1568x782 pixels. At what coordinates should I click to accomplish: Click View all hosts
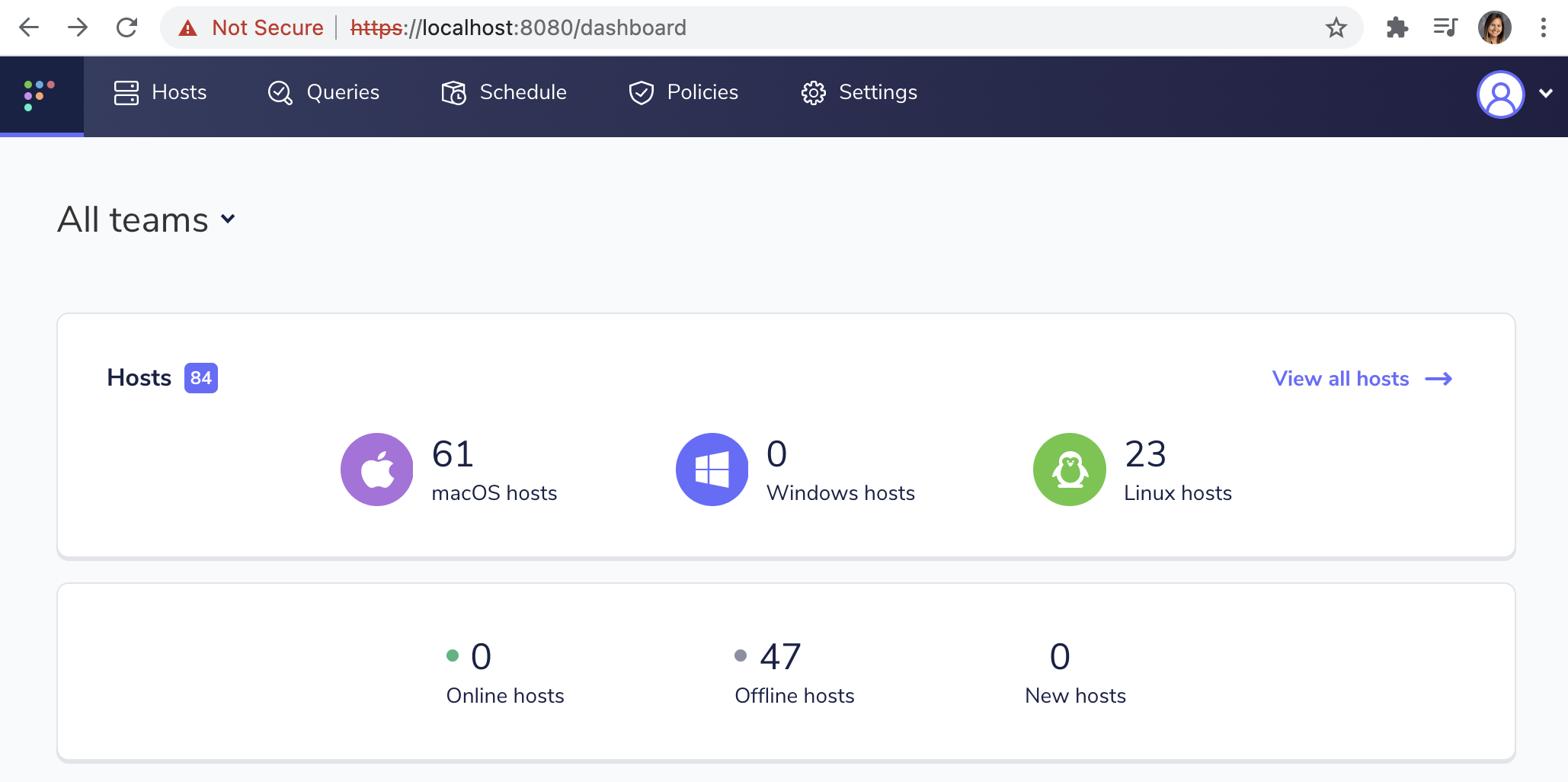1340,379
